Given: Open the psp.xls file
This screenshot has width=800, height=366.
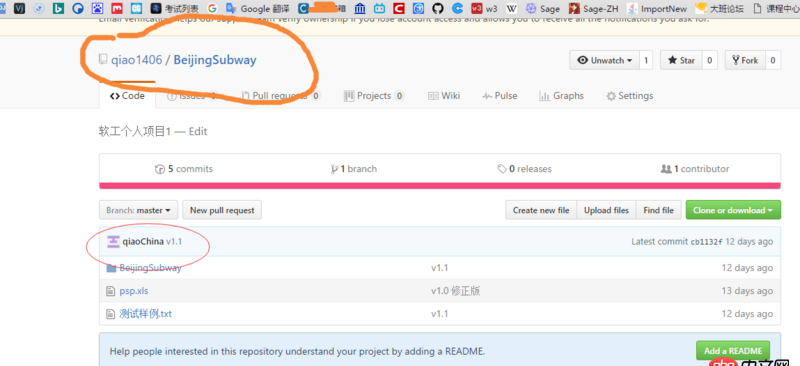Looking at the screenshot, I should click(x=134, y=291).
